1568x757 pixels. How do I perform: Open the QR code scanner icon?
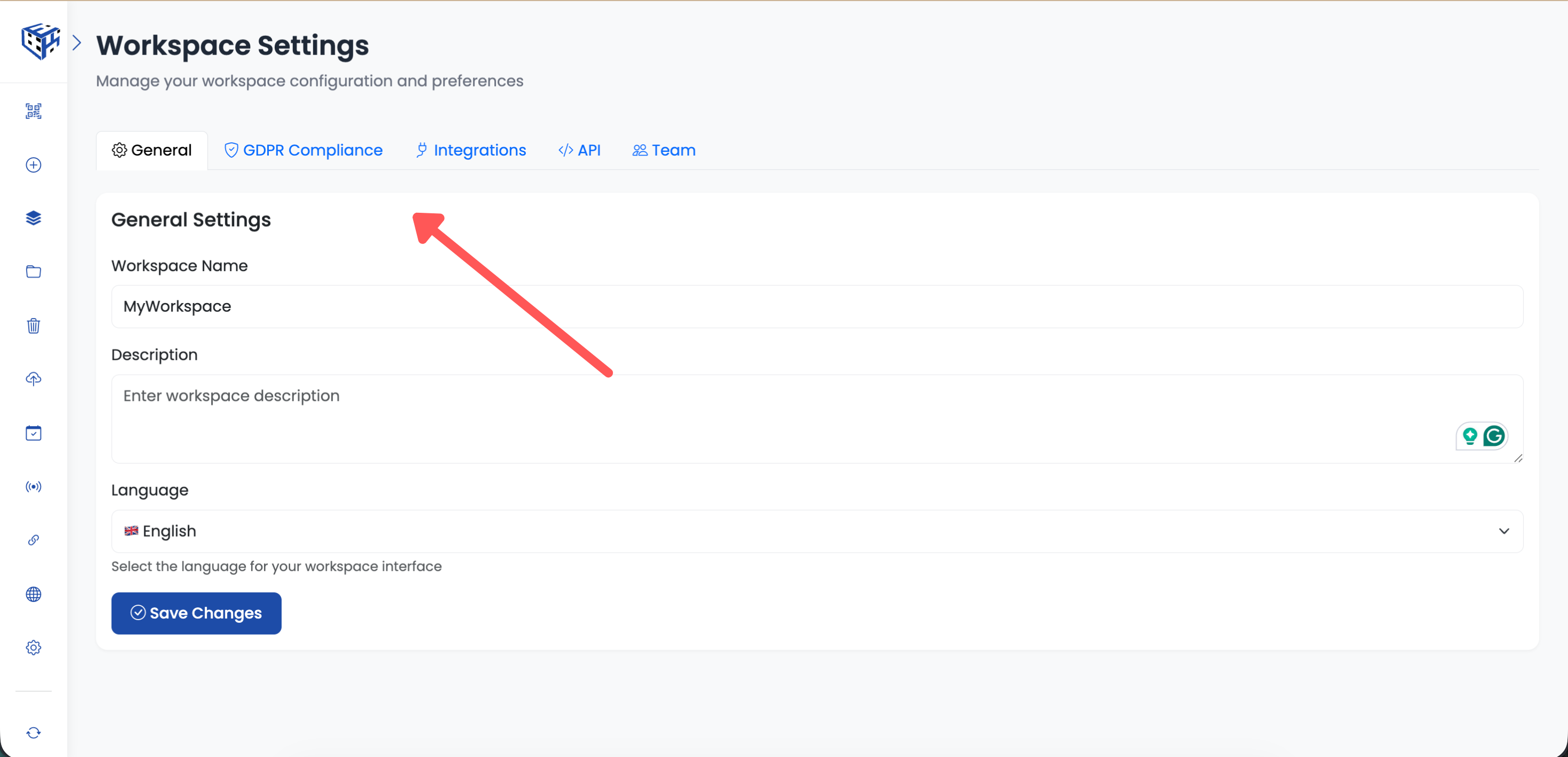click(x=34, y=111)
